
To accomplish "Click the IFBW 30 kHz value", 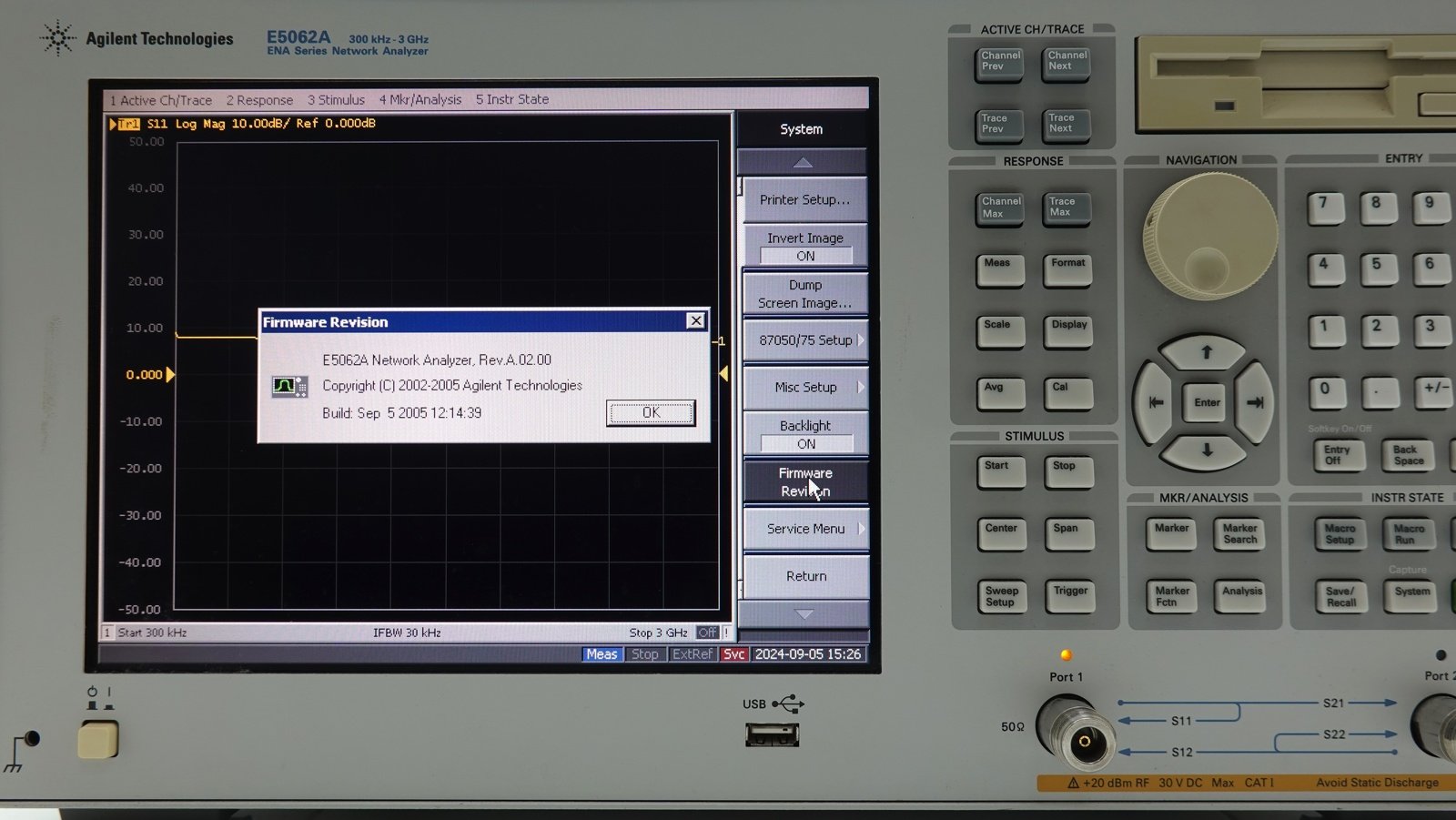I will 407,633.
